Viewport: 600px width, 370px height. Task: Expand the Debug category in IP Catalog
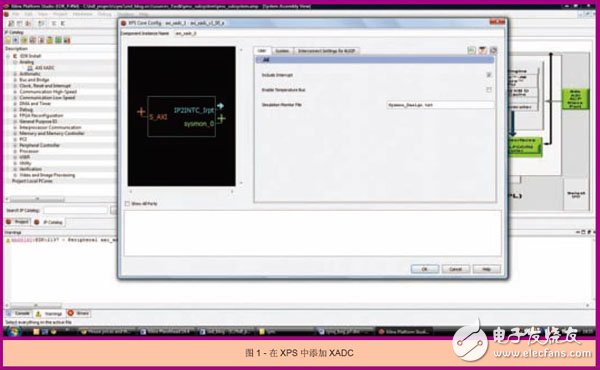[x=15, y=109]
